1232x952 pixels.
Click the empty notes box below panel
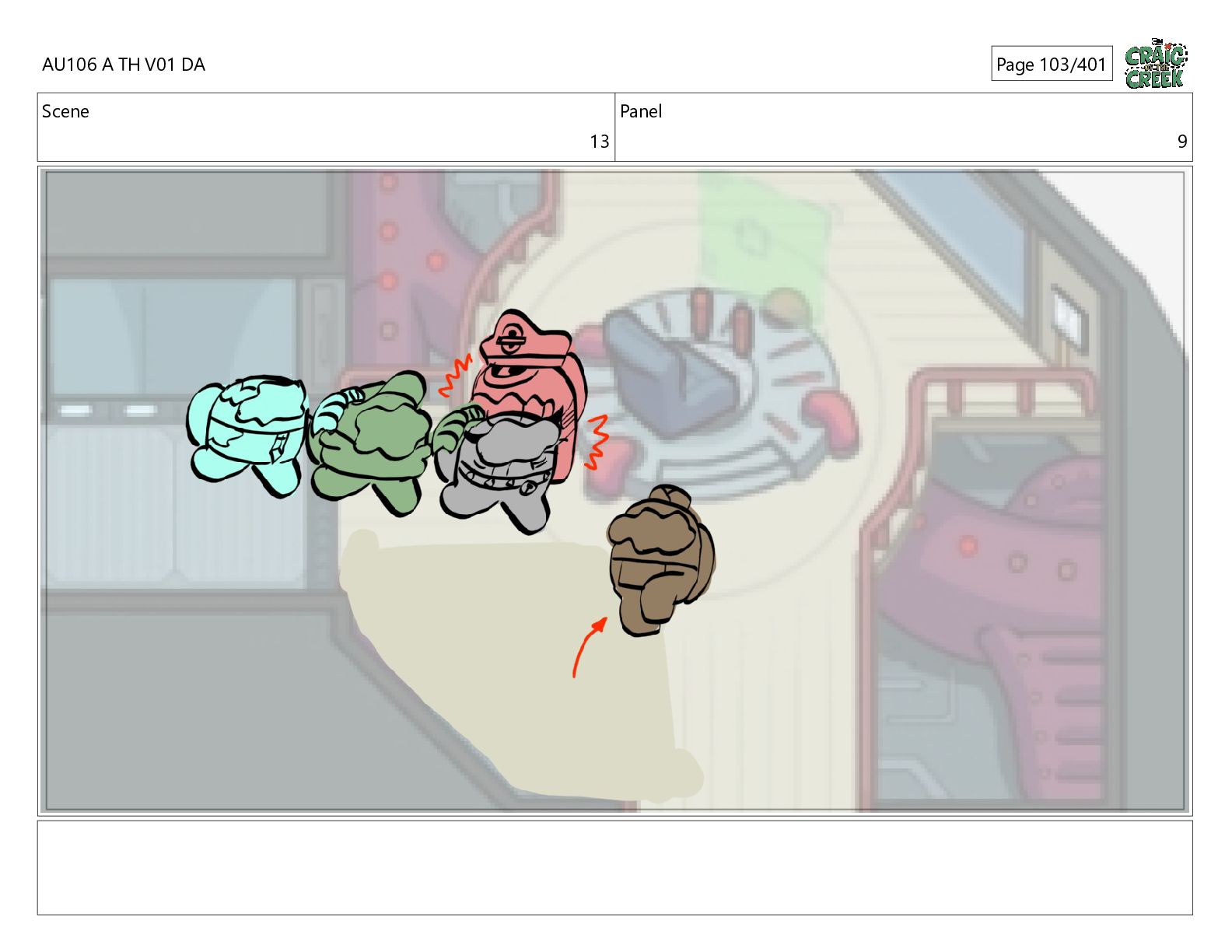[x=614, y=867]
